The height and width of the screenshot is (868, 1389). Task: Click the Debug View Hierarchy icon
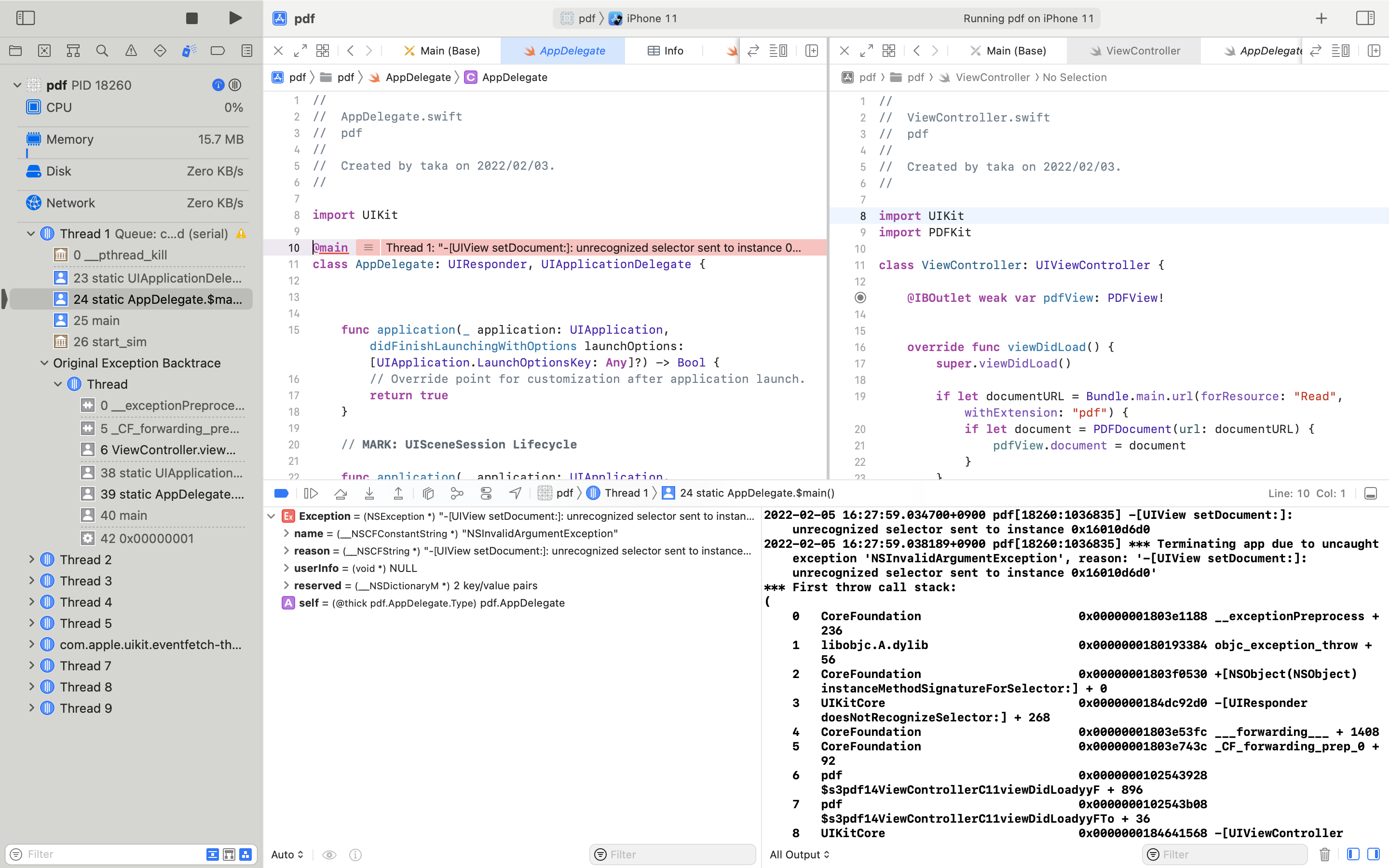pos(428,493)
